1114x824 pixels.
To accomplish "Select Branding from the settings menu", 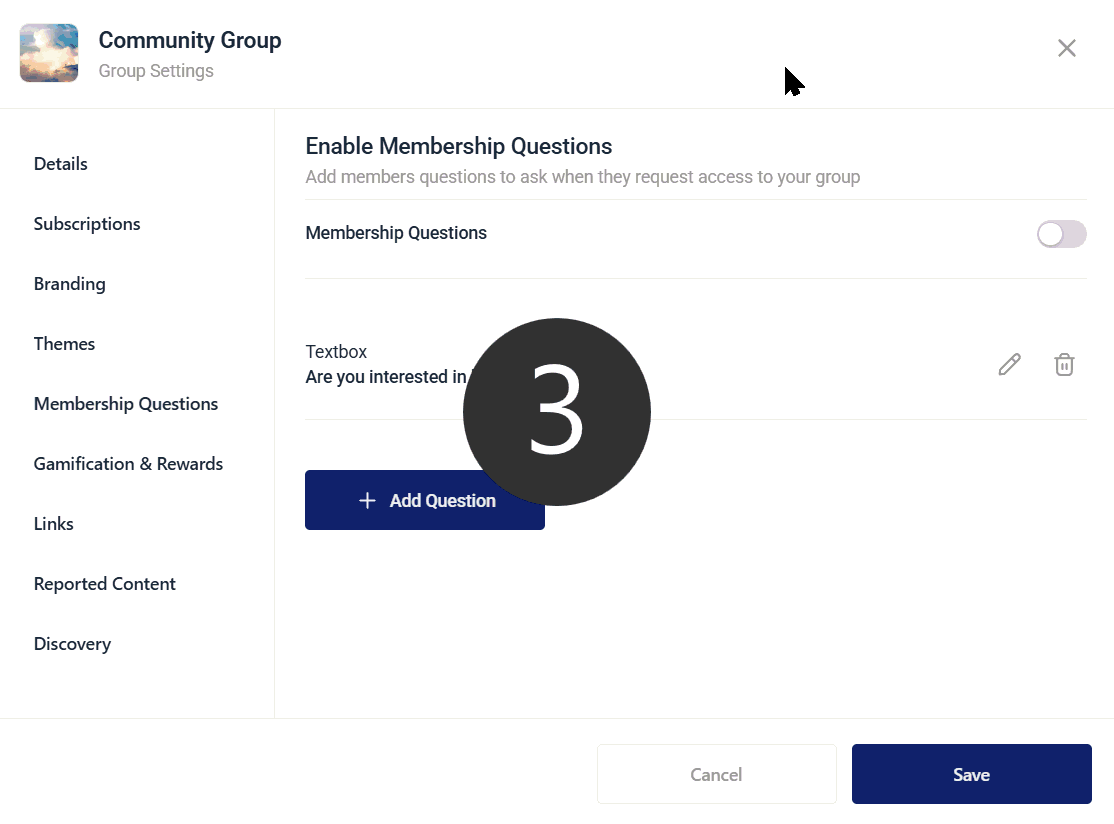I will 70,284.
